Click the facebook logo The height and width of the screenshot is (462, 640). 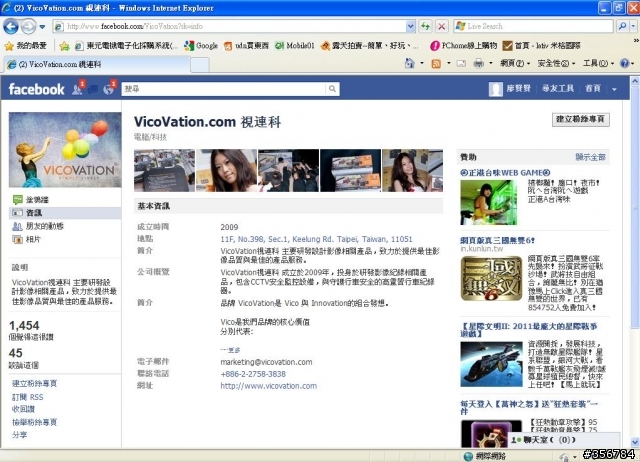[x=36, y=89]
